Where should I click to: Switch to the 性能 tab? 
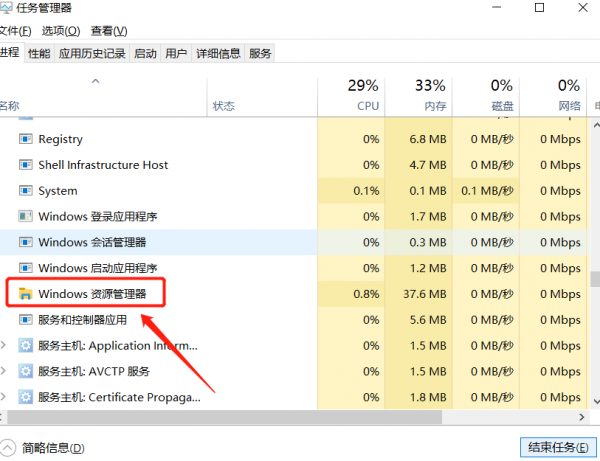click(x=39, y=54)
